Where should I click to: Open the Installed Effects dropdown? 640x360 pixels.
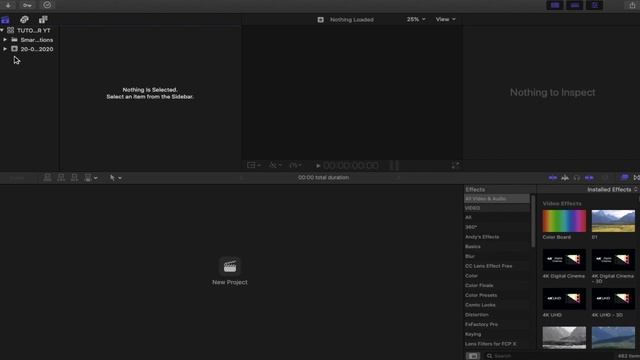tap(612, 189)
